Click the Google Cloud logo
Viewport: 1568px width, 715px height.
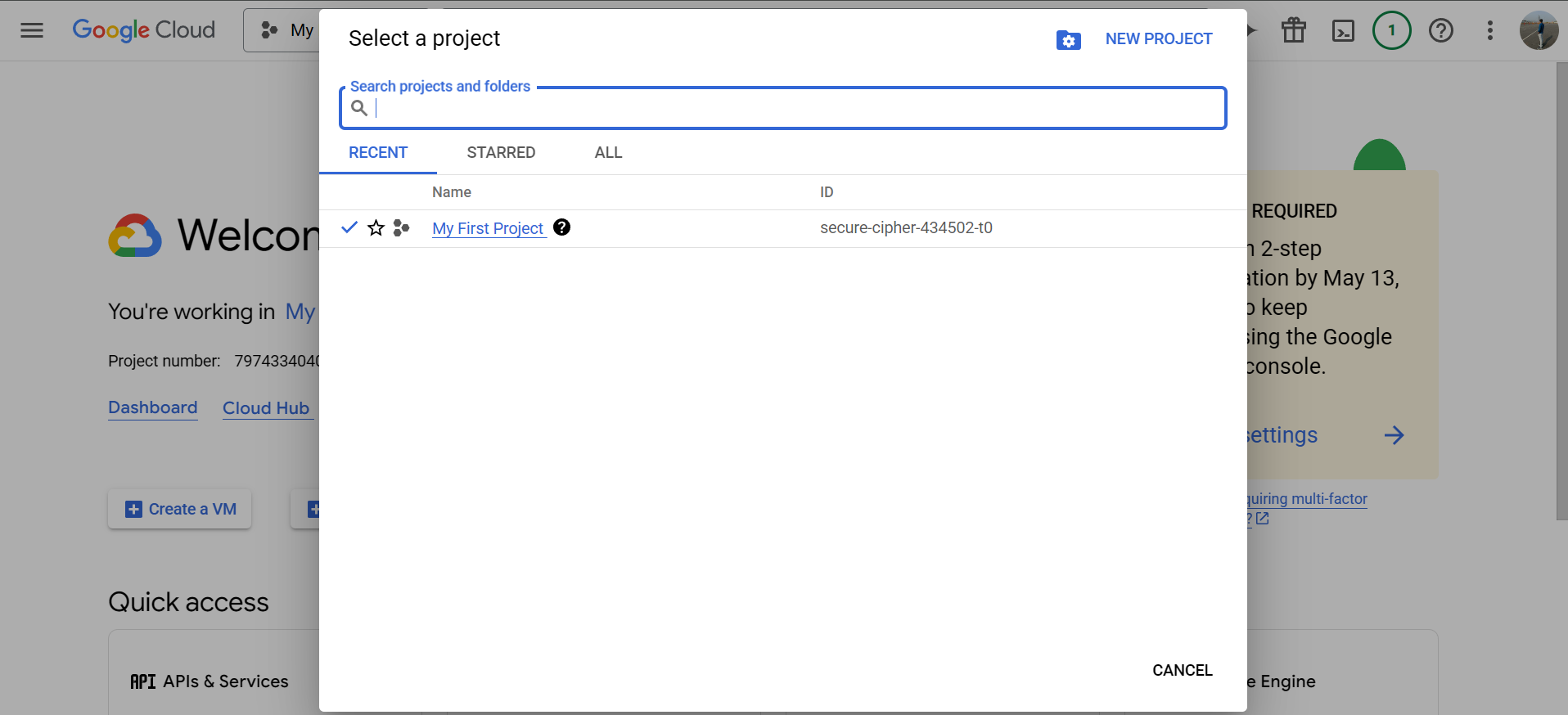point(144,30)
